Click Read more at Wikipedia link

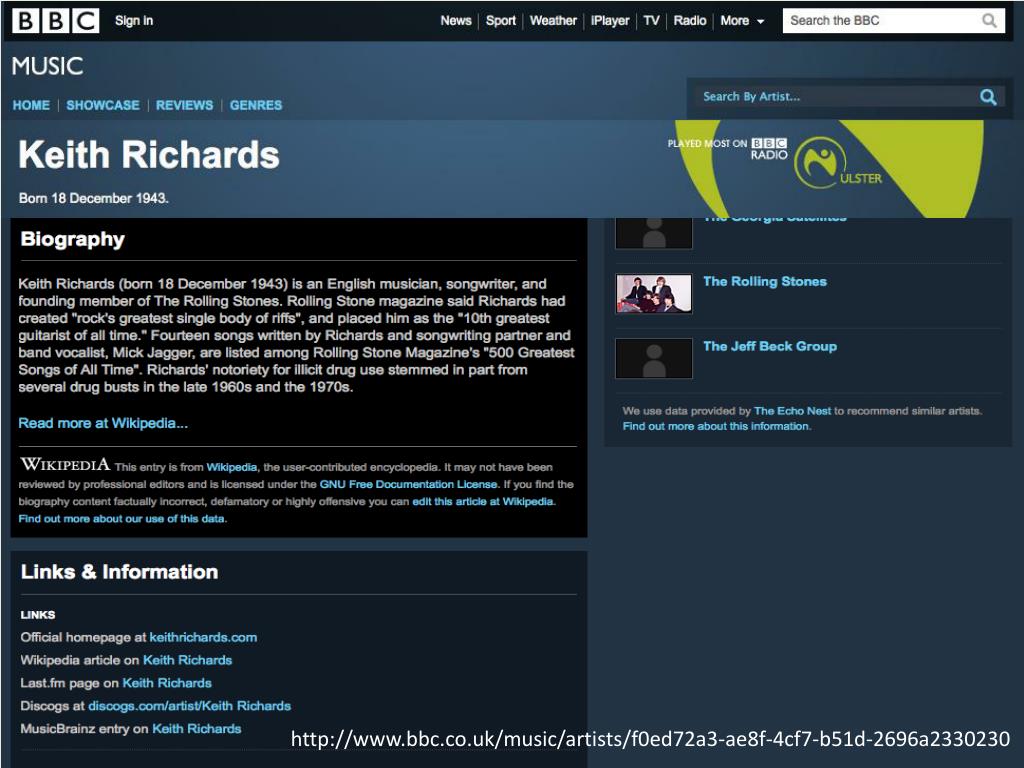(103, 423)
